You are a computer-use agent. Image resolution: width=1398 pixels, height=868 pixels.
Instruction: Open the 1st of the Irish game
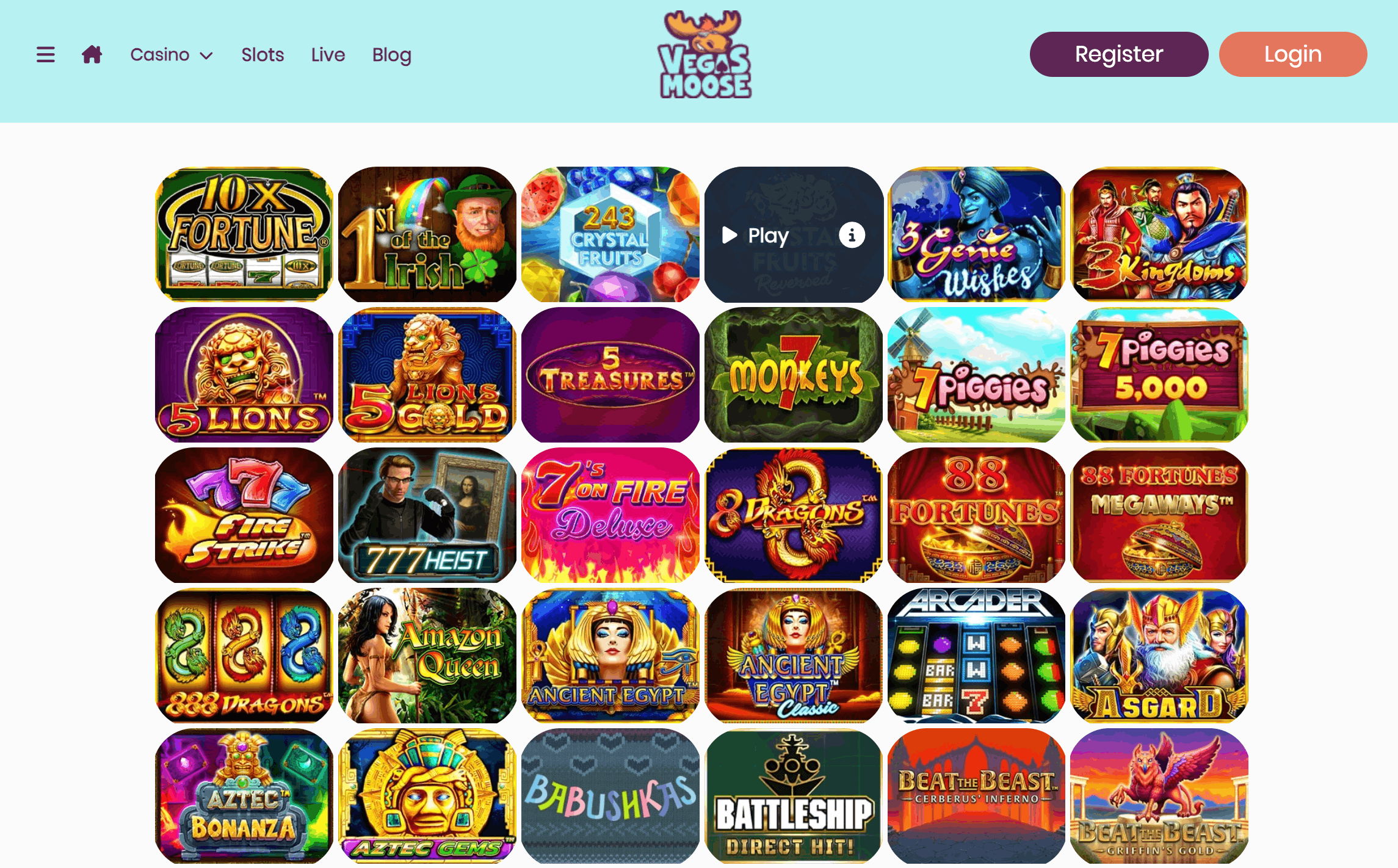(427, 234)
